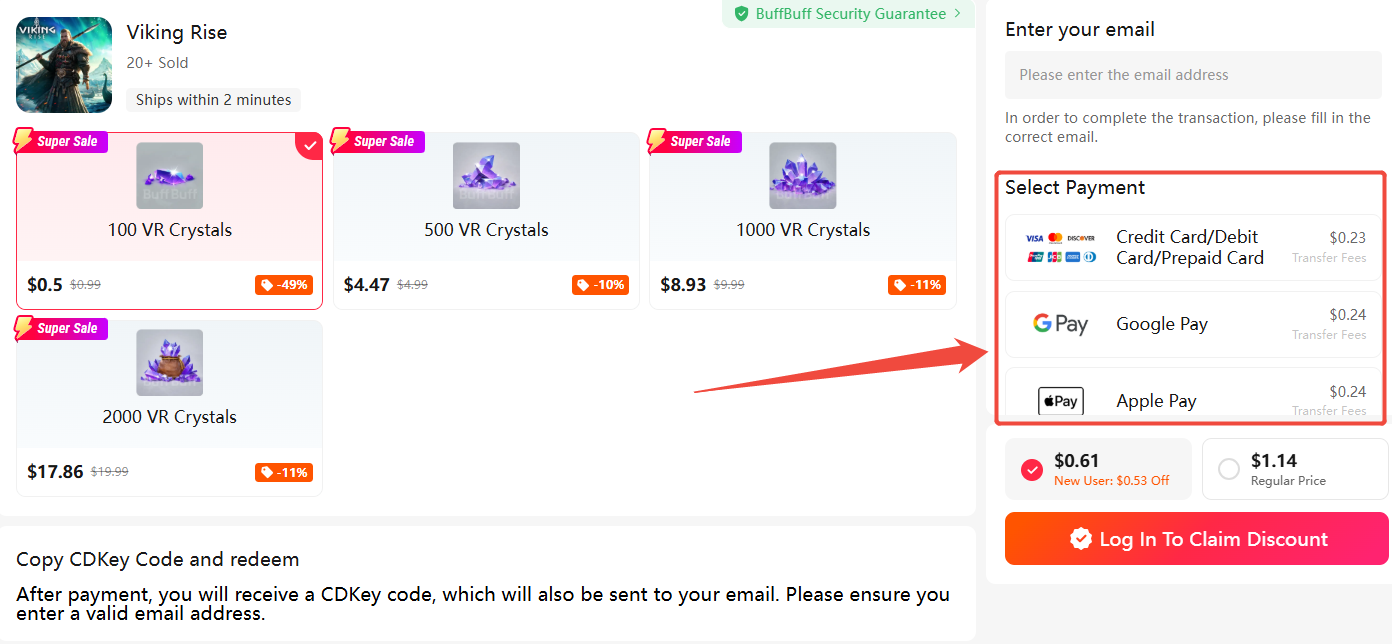Choose the Credit Card/Debit Card payment option
The image size is (1392, 644).
click(x=1190, y=247)
